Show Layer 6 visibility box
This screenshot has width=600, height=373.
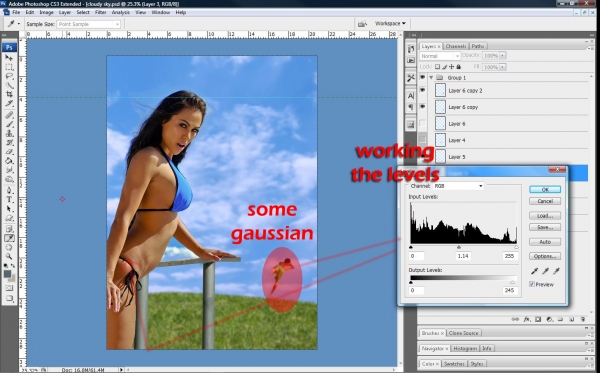(x=422, y=124)
